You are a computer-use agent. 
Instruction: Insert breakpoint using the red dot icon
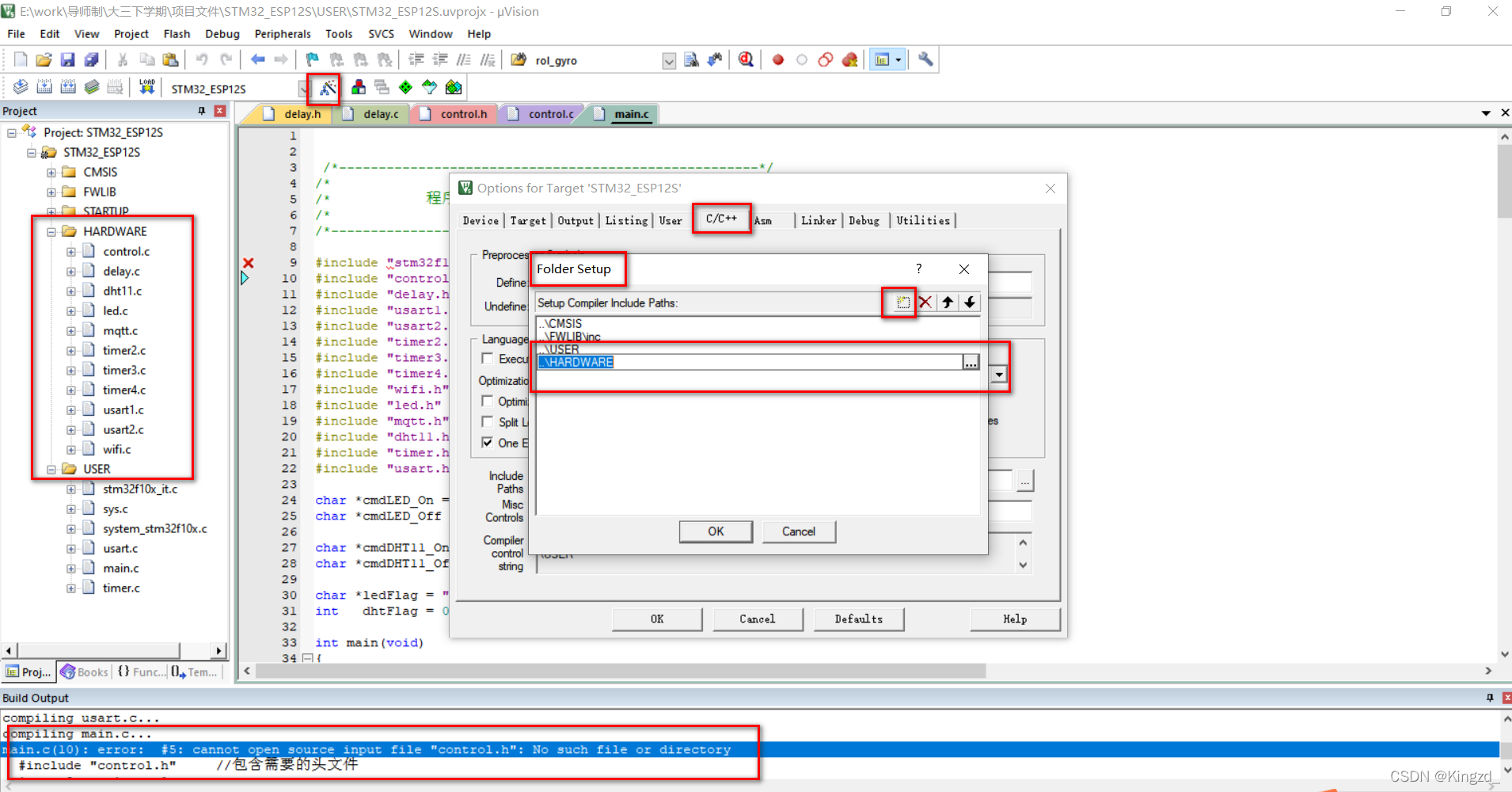pyautogui.click(x=778, y=59)
